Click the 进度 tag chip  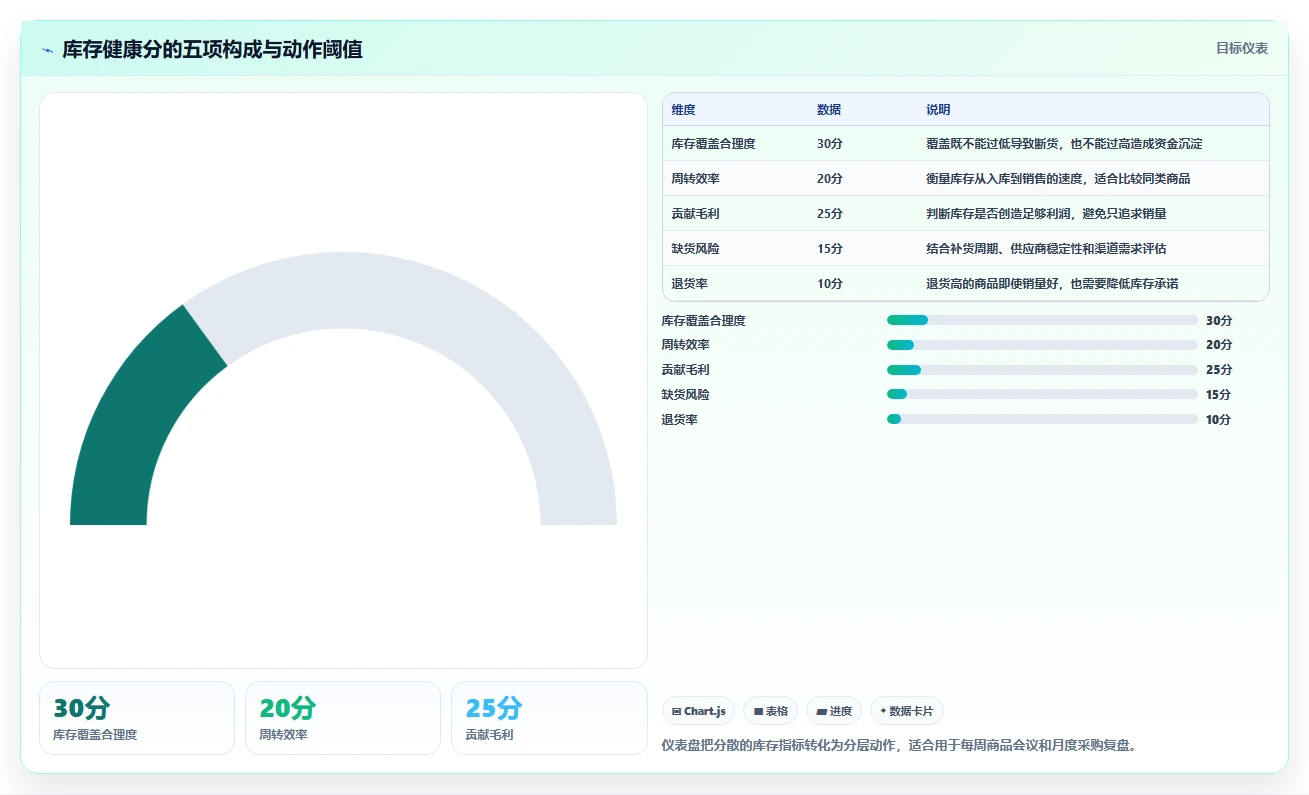(x=834, y=711)
